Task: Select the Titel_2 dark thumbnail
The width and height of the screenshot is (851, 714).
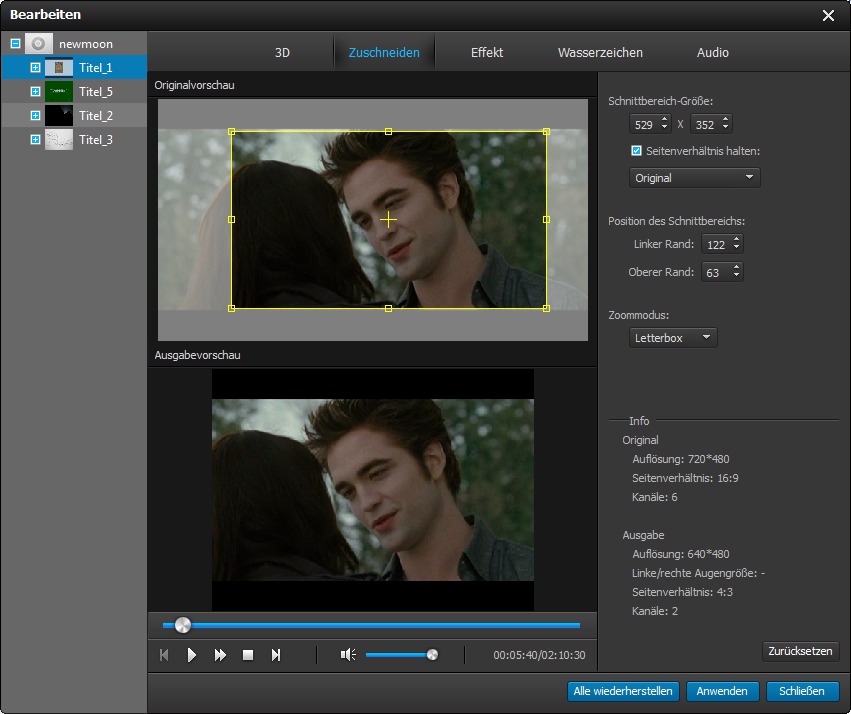Action: tap(59, 115)
